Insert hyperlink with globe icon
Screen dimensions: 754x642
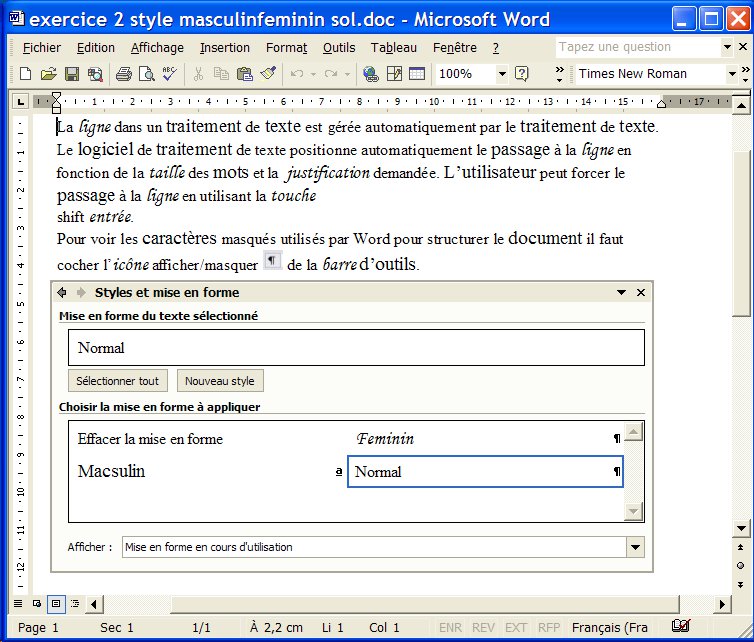[x=370, y=74]
